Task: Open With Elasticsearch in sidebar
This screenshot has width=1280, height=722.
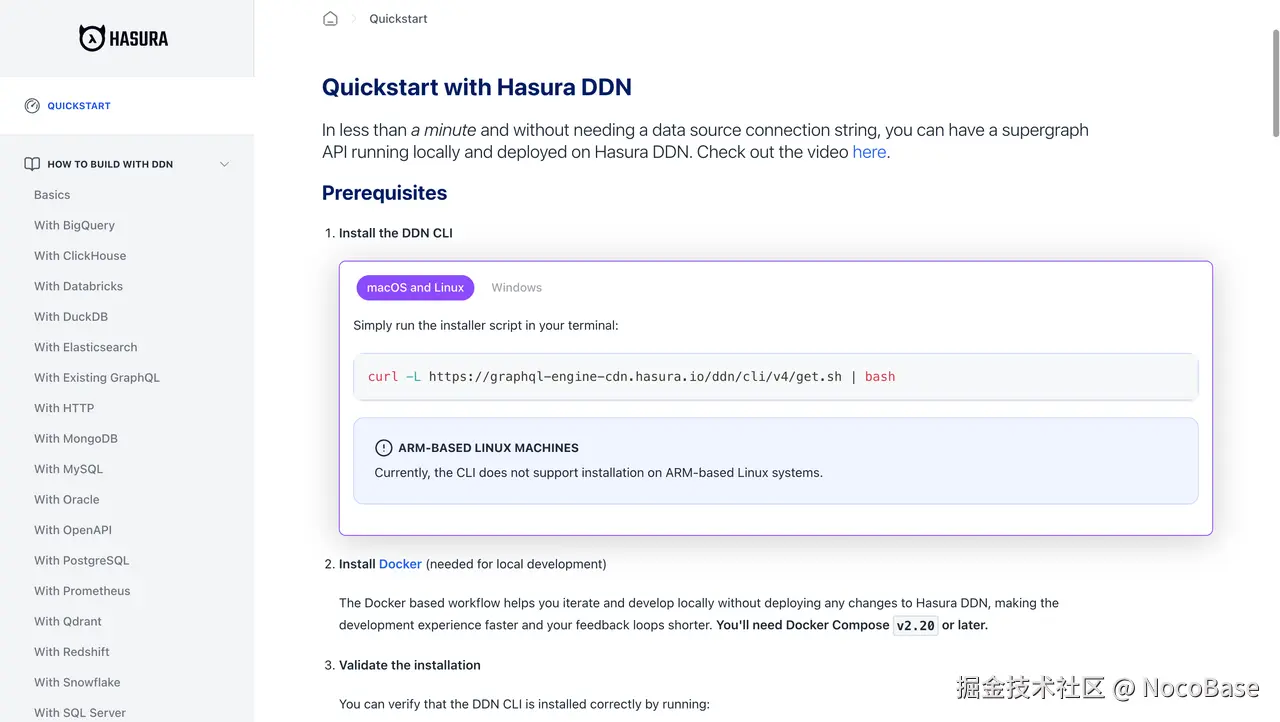Action: [86, 347]
